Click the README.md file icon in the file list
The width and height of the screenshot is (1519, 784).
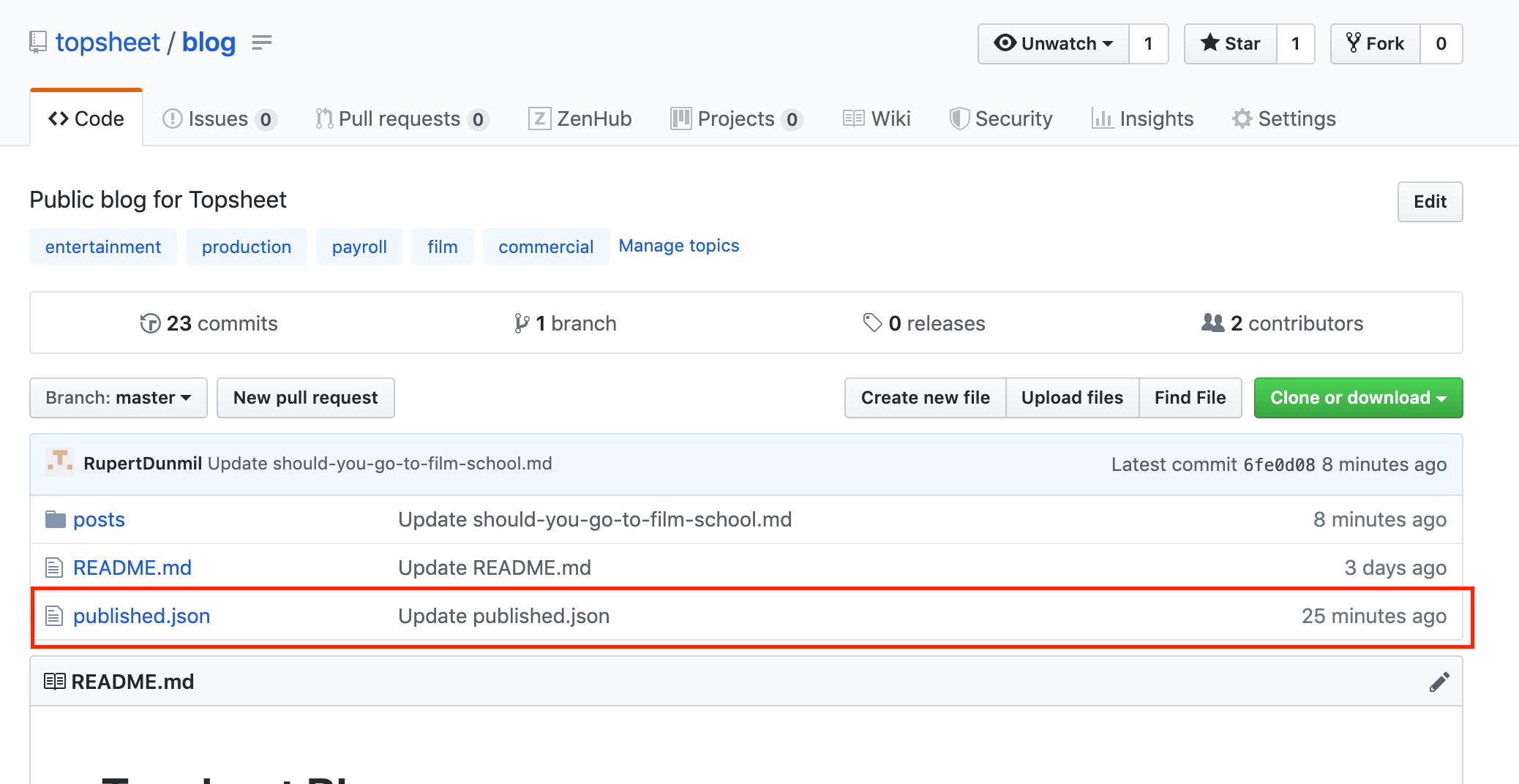click(x=54, y=568)
